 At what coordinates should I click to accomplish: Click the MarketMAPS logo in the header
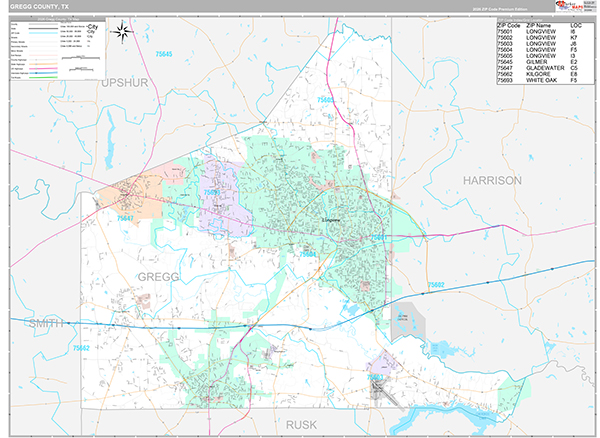(573, 5)
